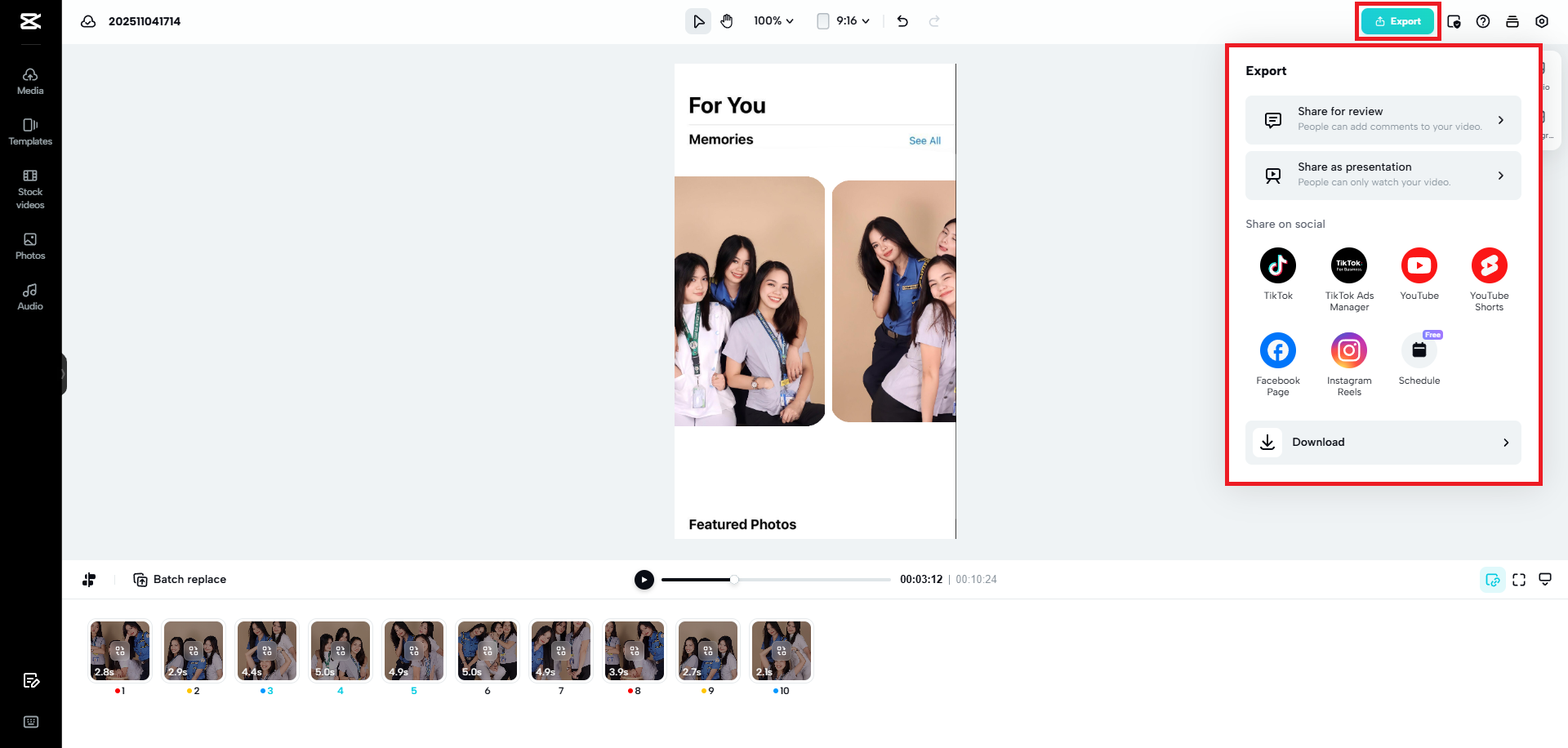Open the Stock videos panel
The height and width of the screenshot is (748, 1568).
tap(30, 188)
